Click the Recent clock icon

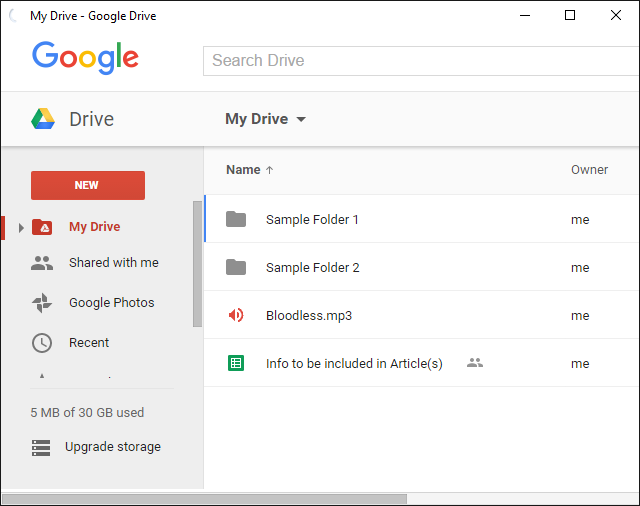pyautogui.click(x=42, y=343)
